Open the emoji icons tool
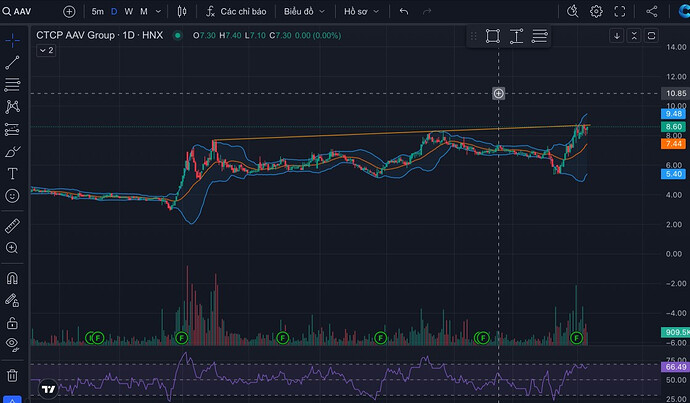The width and height of the screenshot is (690, 403). click(x=13, y=198)
